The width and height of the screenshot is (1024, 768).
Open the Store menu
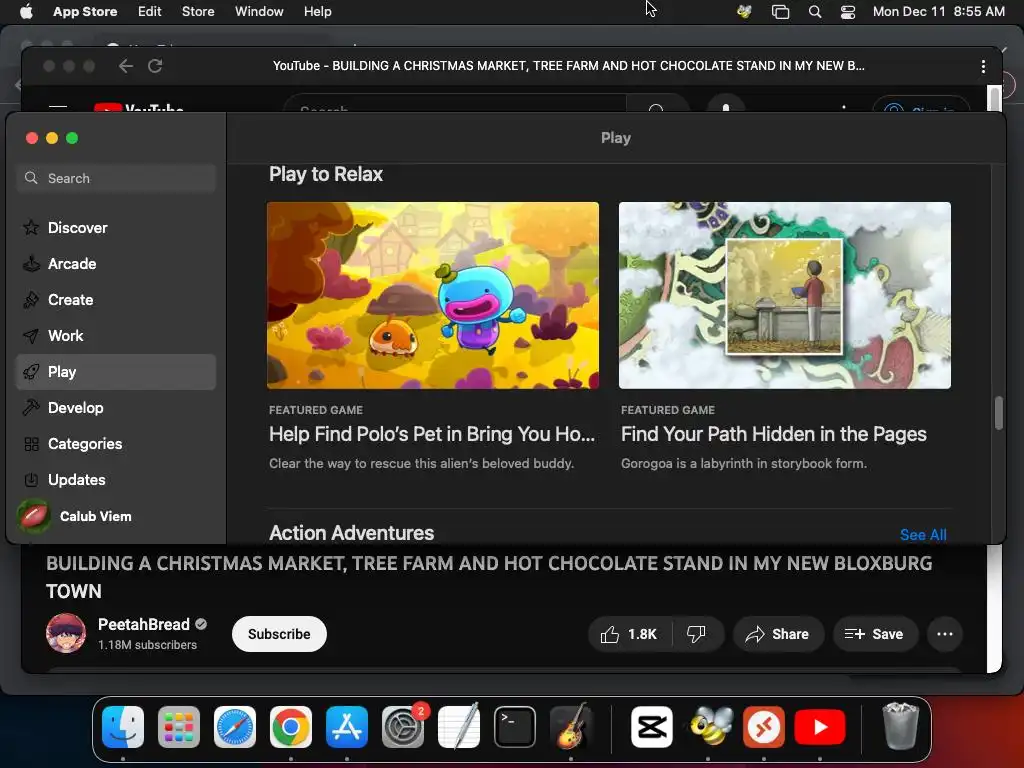click(198, 11)
